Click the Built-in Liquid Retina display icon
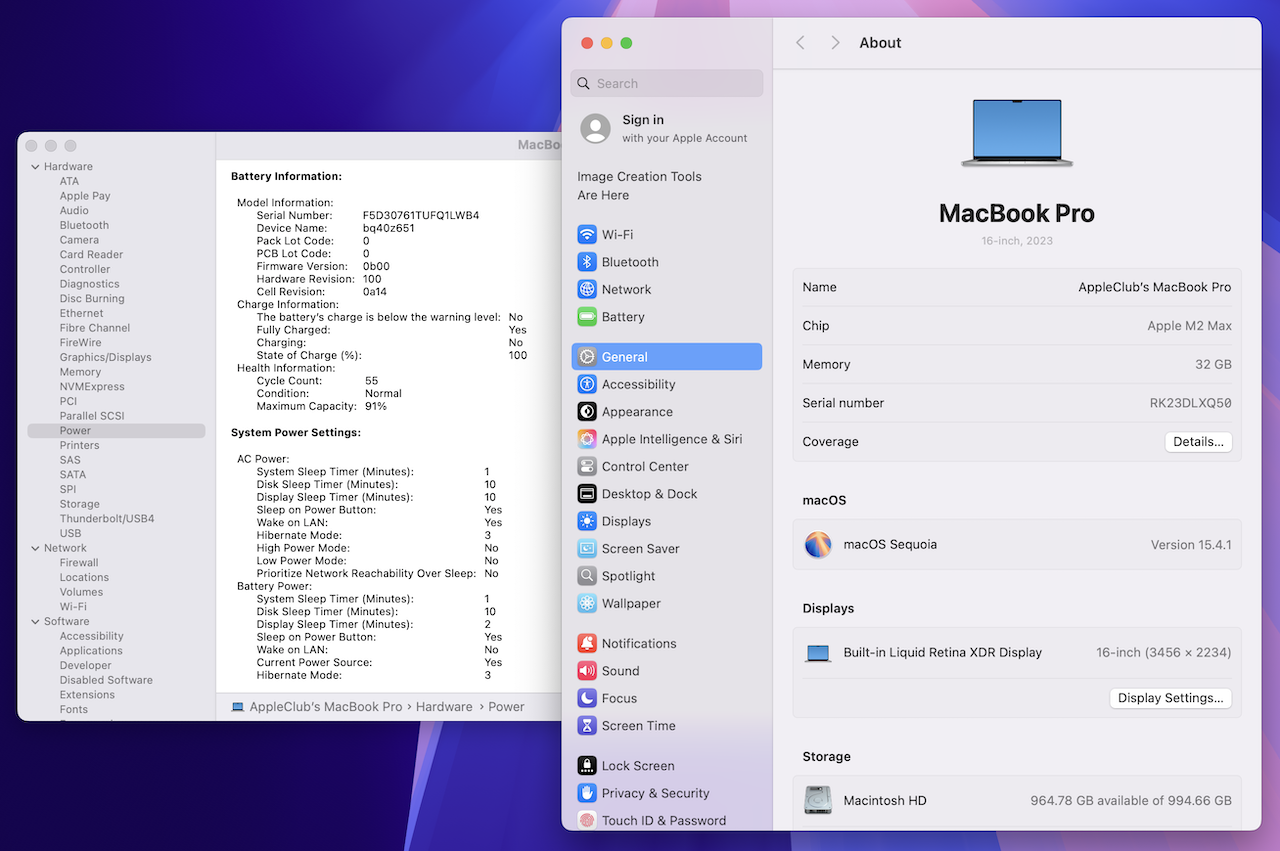The image size is (1280, 851). (818, 653)
